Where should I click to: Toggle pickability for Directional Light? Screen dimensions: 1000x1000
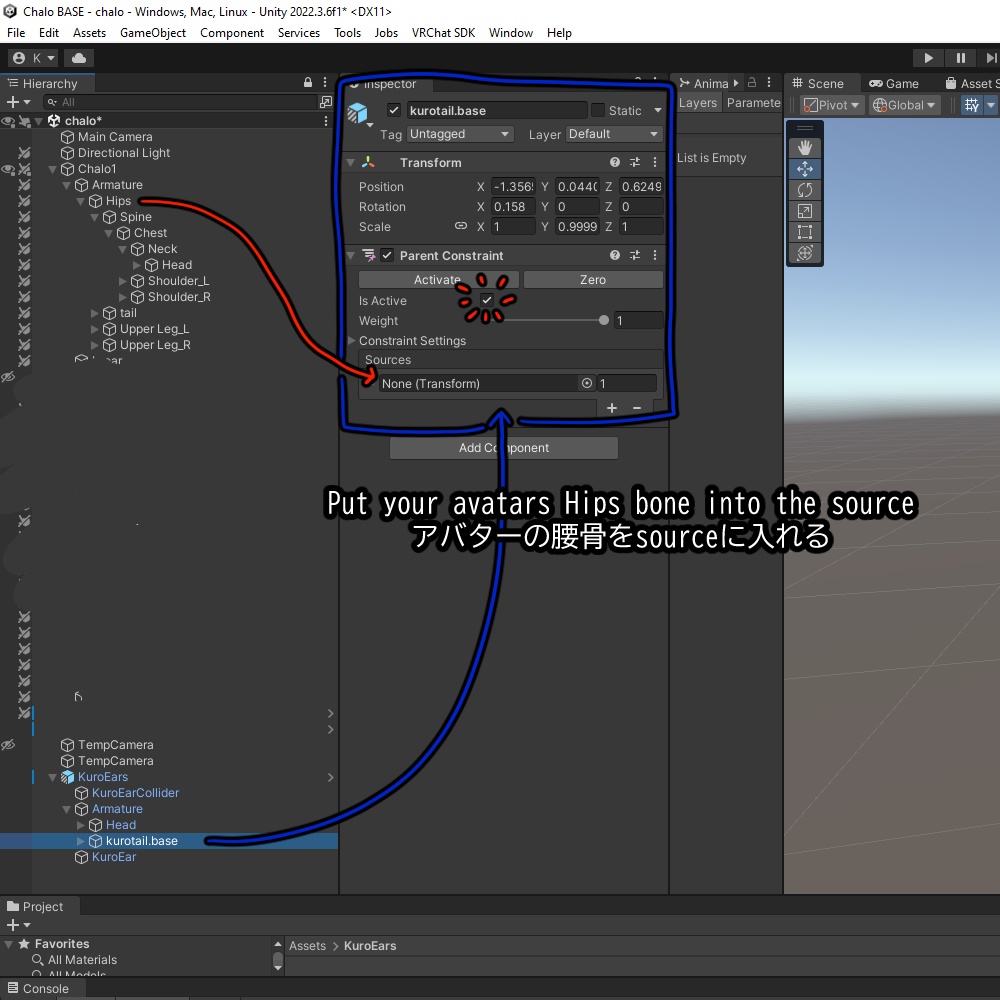[x=24, y=153]
